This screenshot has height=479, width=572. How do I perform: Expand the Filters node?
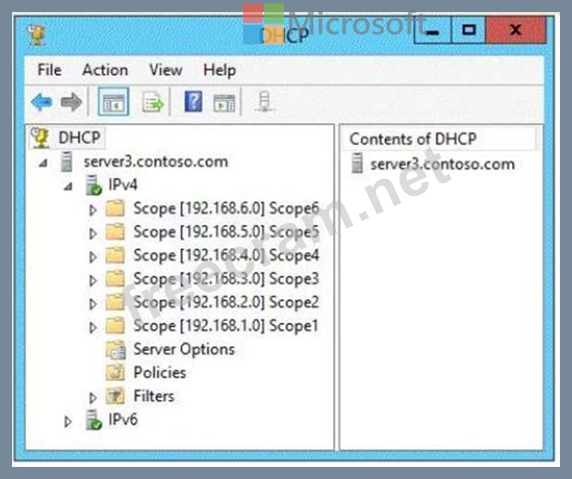pyautogui.click(x=93, y=398)
